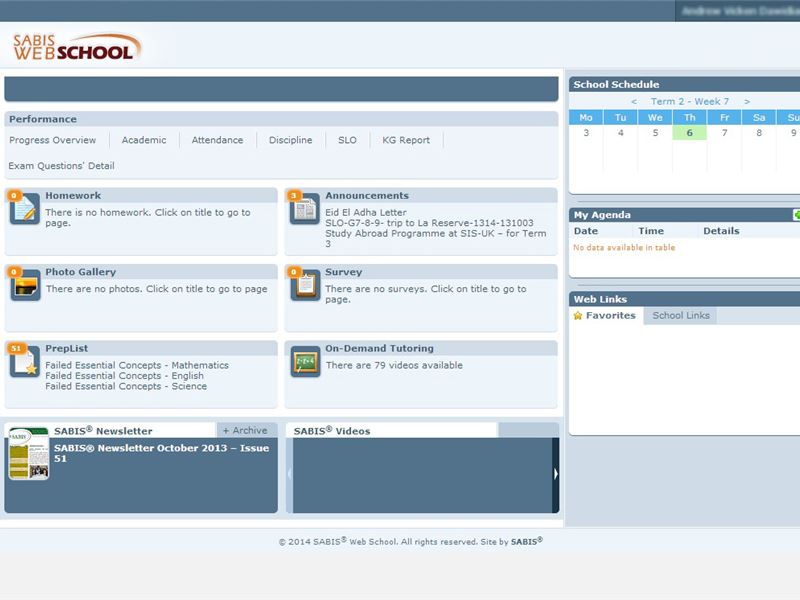Viewport: 800px width, 600px height.
Task: Click the Favorites star icon
Action: (x=578, y=316)
